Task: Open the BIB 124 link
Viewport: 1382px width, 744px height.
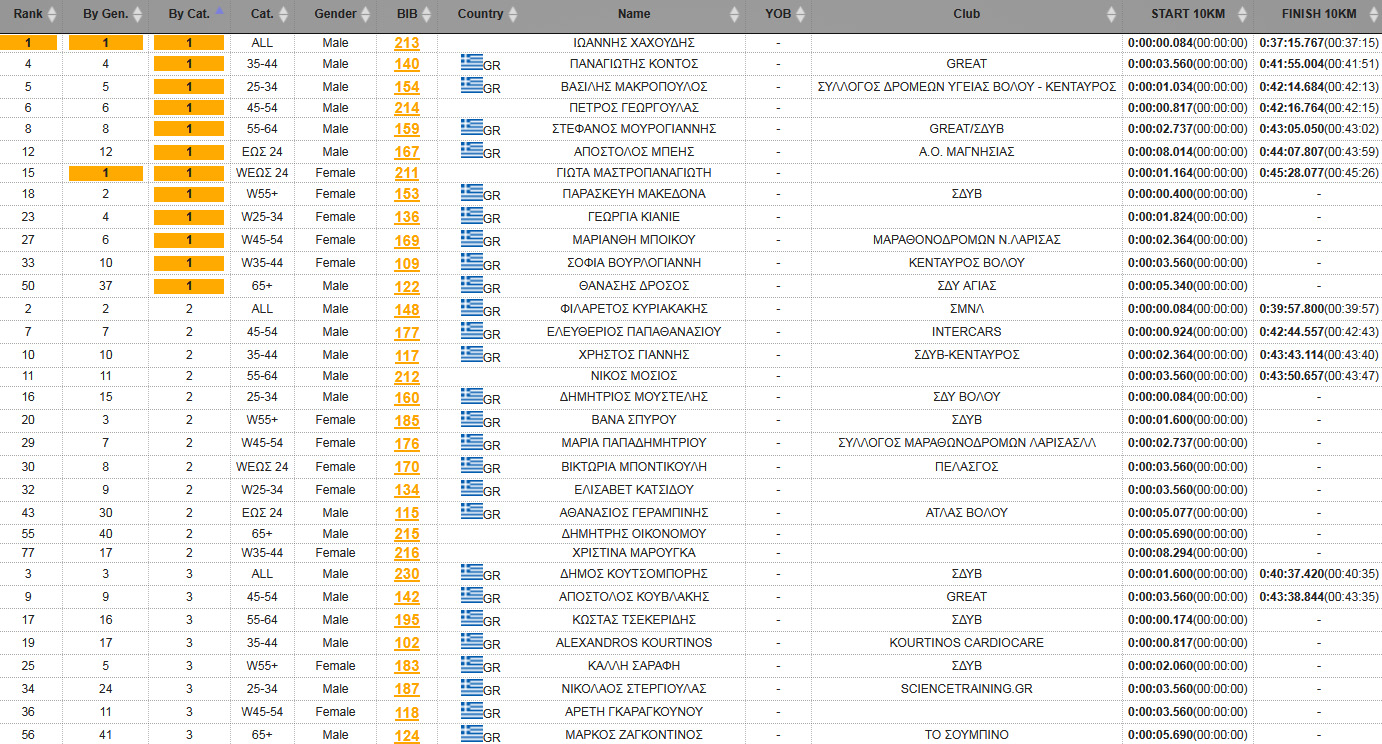Action: (407, 736)
